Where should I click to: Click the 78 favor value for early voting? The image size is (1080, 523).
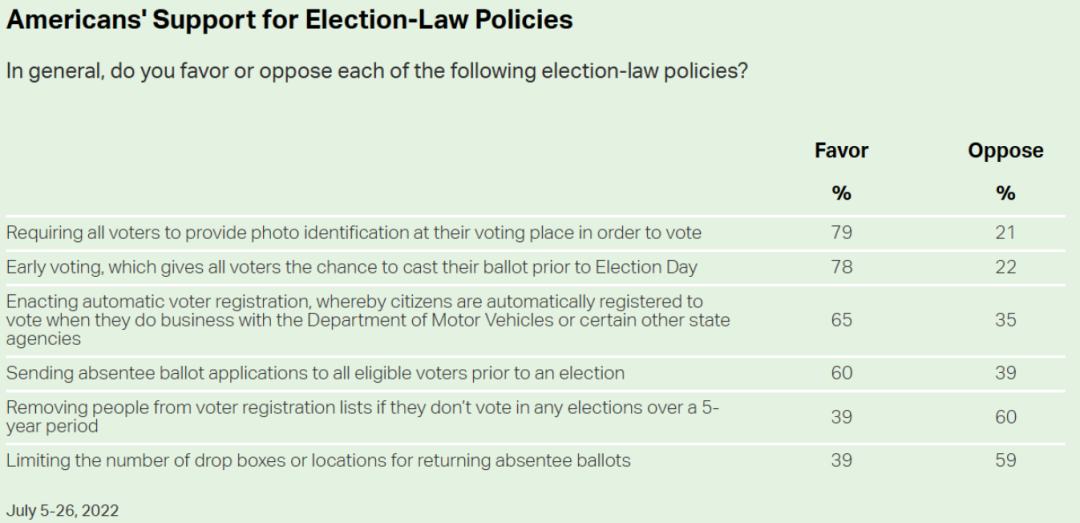841,267
